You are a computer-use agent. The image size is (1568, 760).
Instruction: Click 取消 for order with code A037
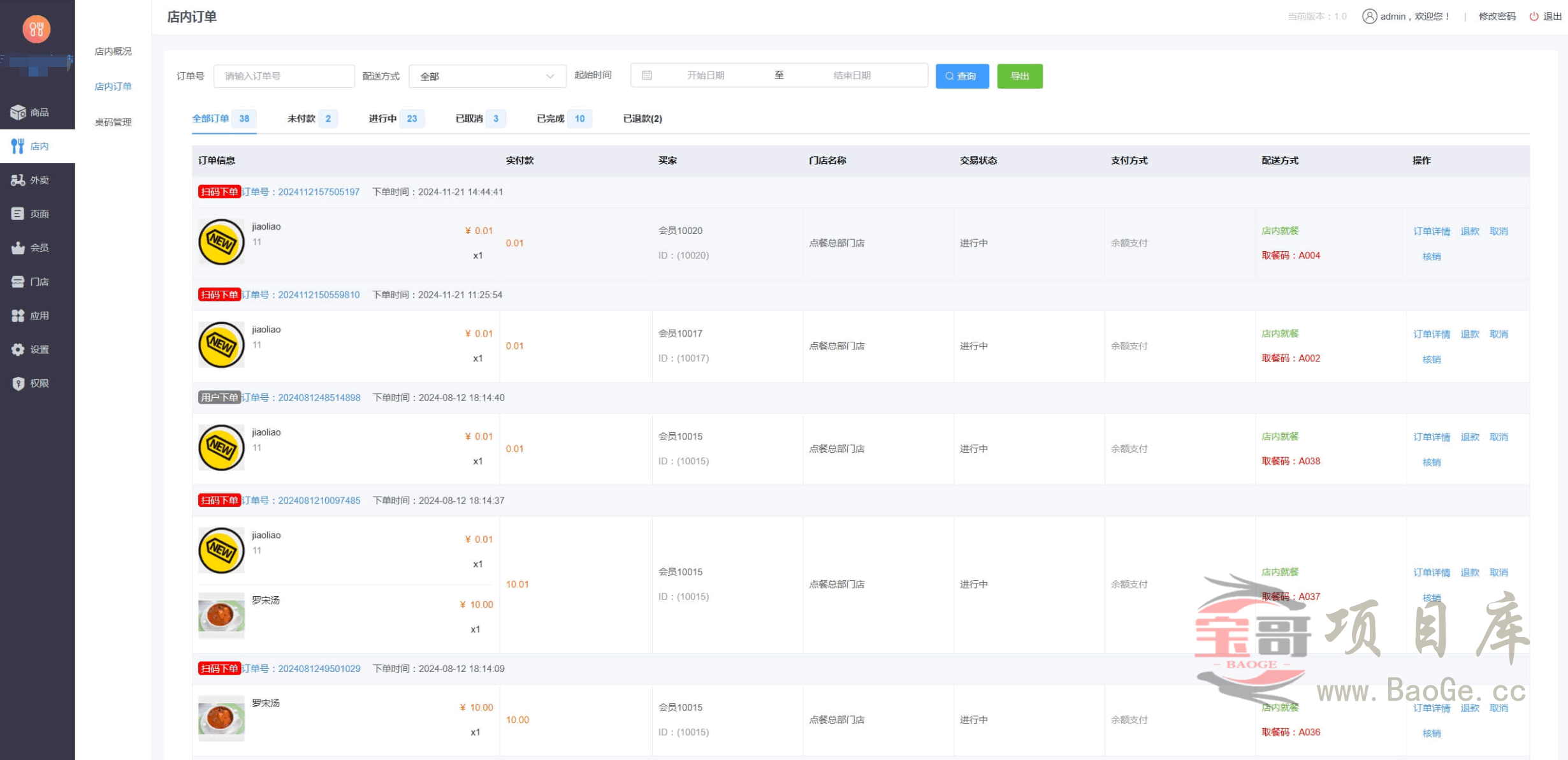pyautogui.click(x=1499, y=573)
